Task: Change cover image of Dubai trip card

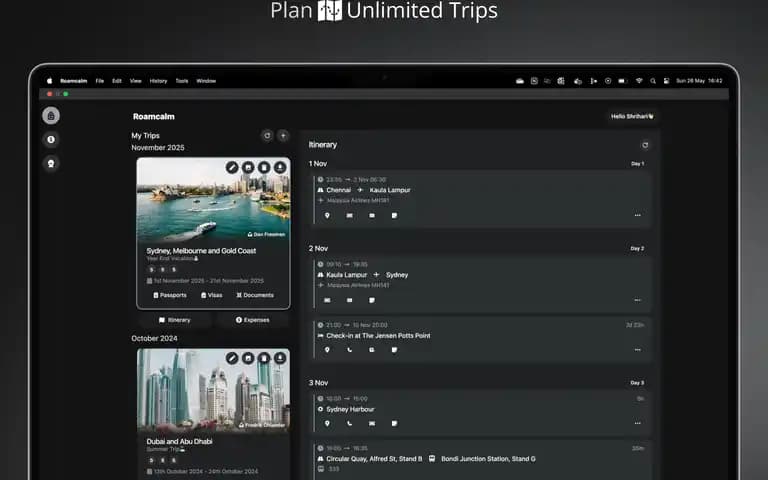Action: click(x=248, y=359)
